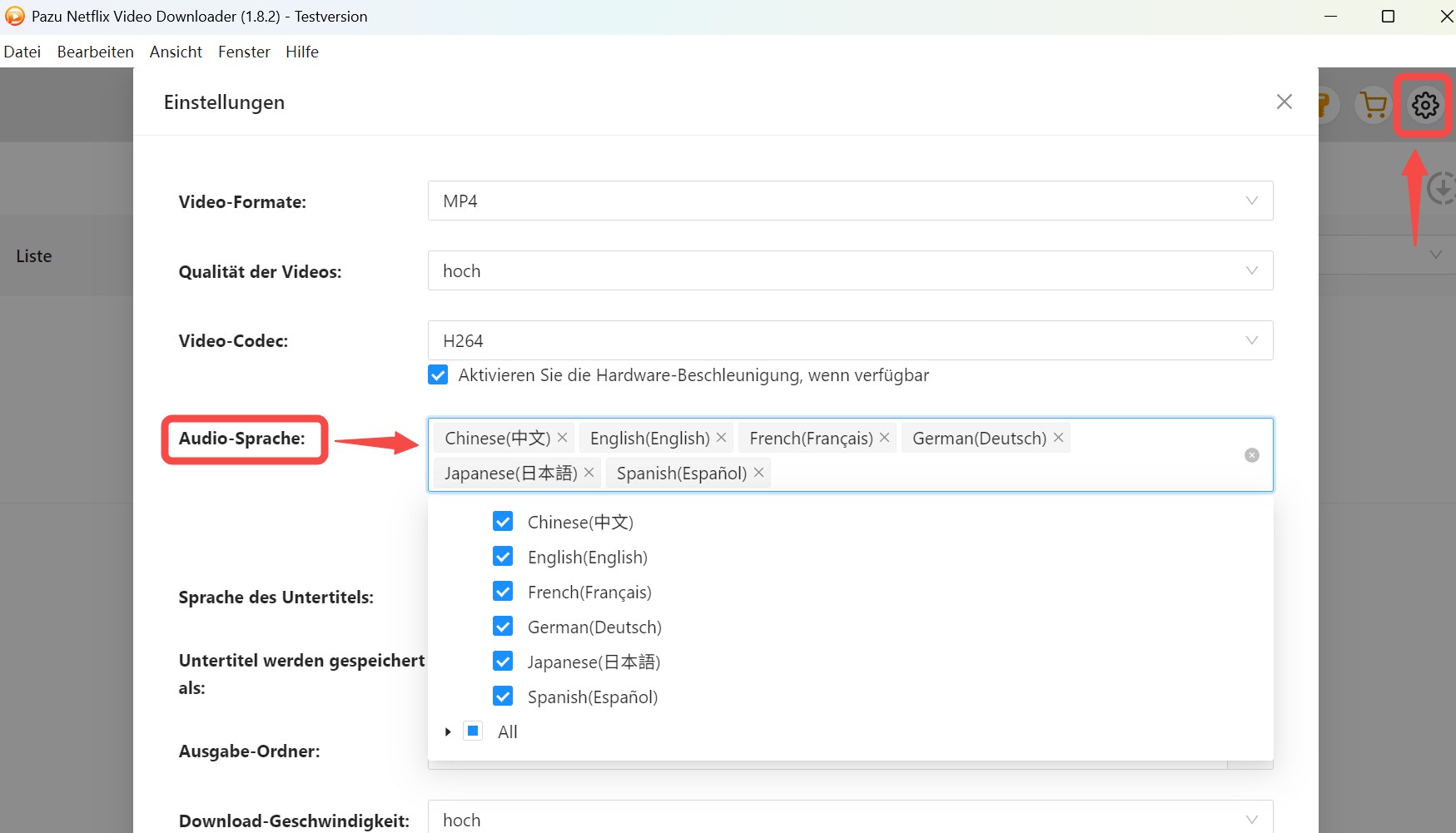The image size is (1456, 833).
Task: Disable hardware acceleration checkbox
Action: (x=438, y=375)
